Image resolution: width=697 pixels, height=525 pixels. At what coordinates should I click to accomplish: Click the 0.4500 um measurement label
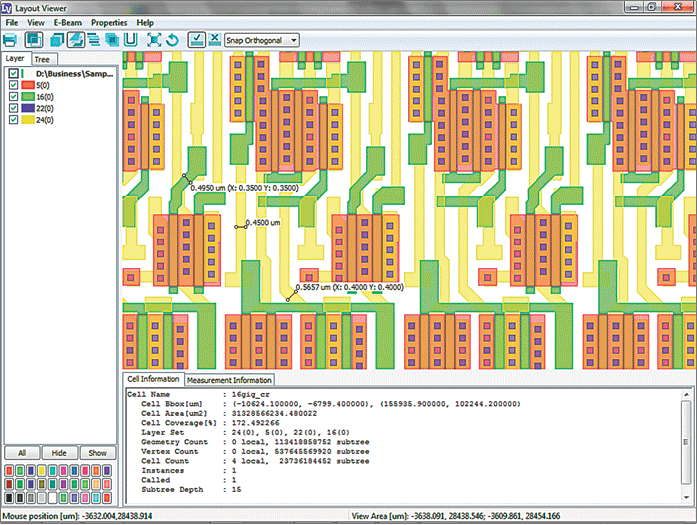point(263,222)
